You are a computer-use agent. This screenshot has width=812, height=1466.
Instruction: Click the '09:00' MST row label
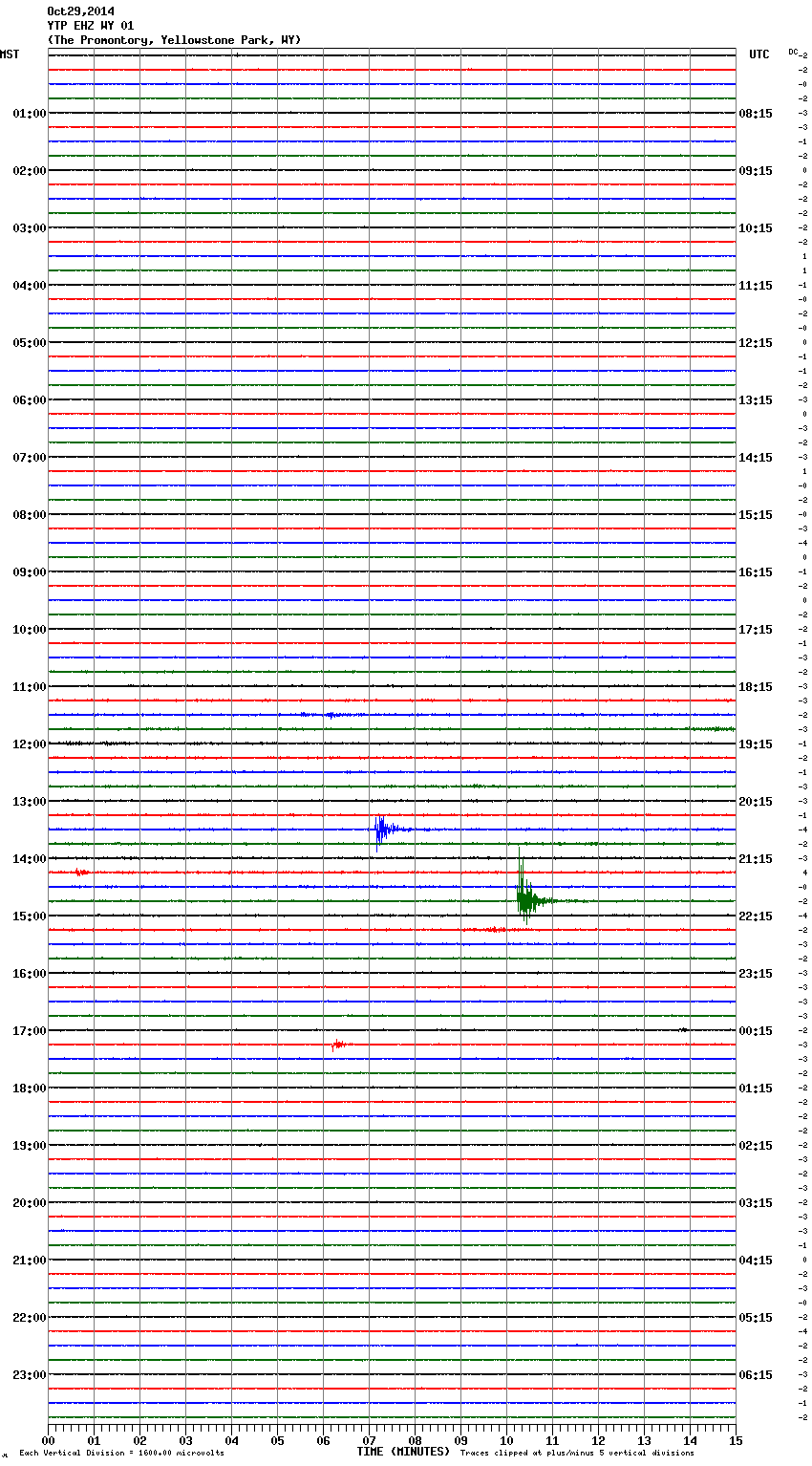(x=30, y=572)
